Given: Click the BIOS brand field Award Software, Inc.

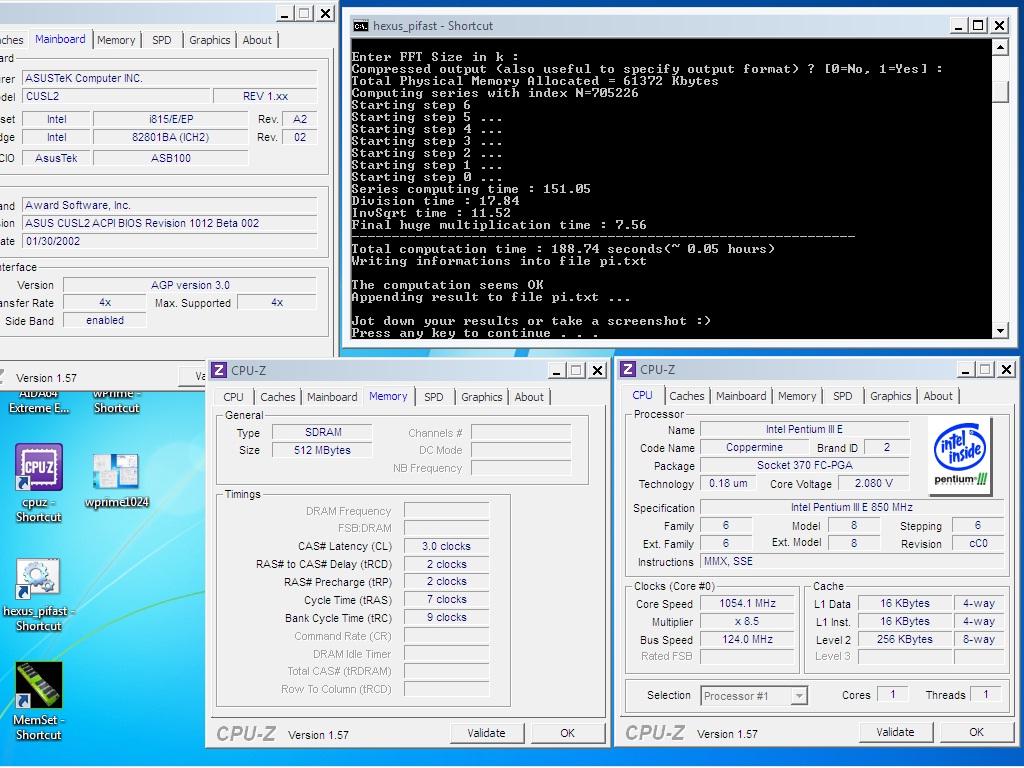Looking at the screenshot, I should [170, 205].
